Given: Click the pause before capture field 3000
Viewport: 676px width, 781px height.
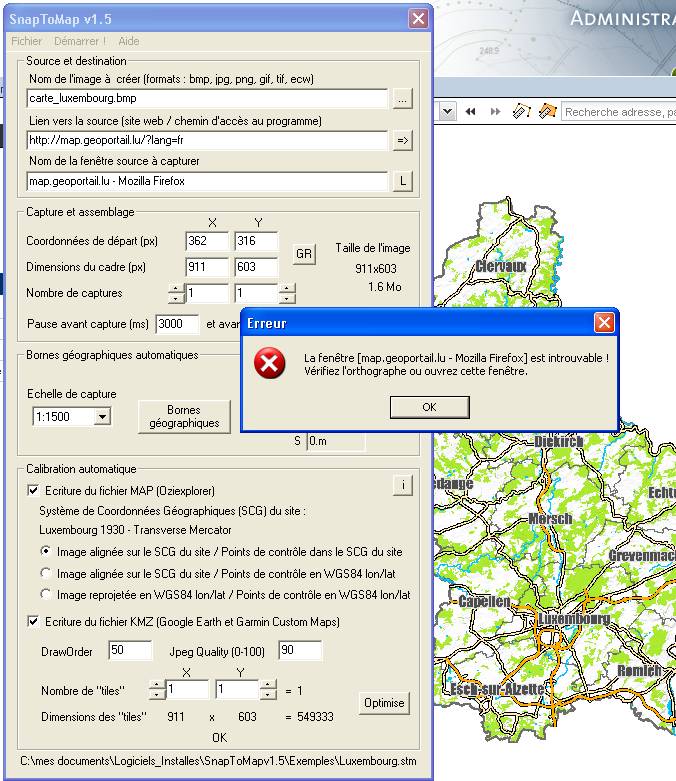Looking at the screenshot, I should (177, 324).
